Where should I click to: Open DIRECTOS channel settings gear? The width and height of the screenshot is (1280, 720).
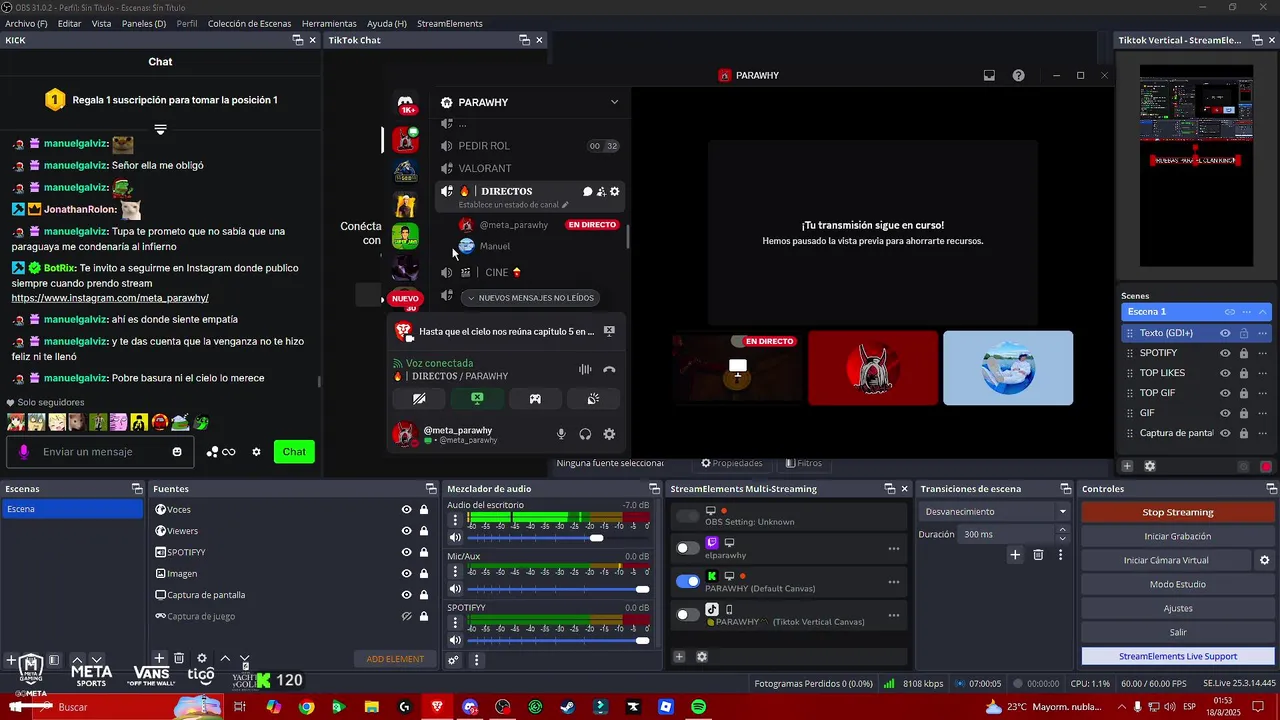(615, 191)
